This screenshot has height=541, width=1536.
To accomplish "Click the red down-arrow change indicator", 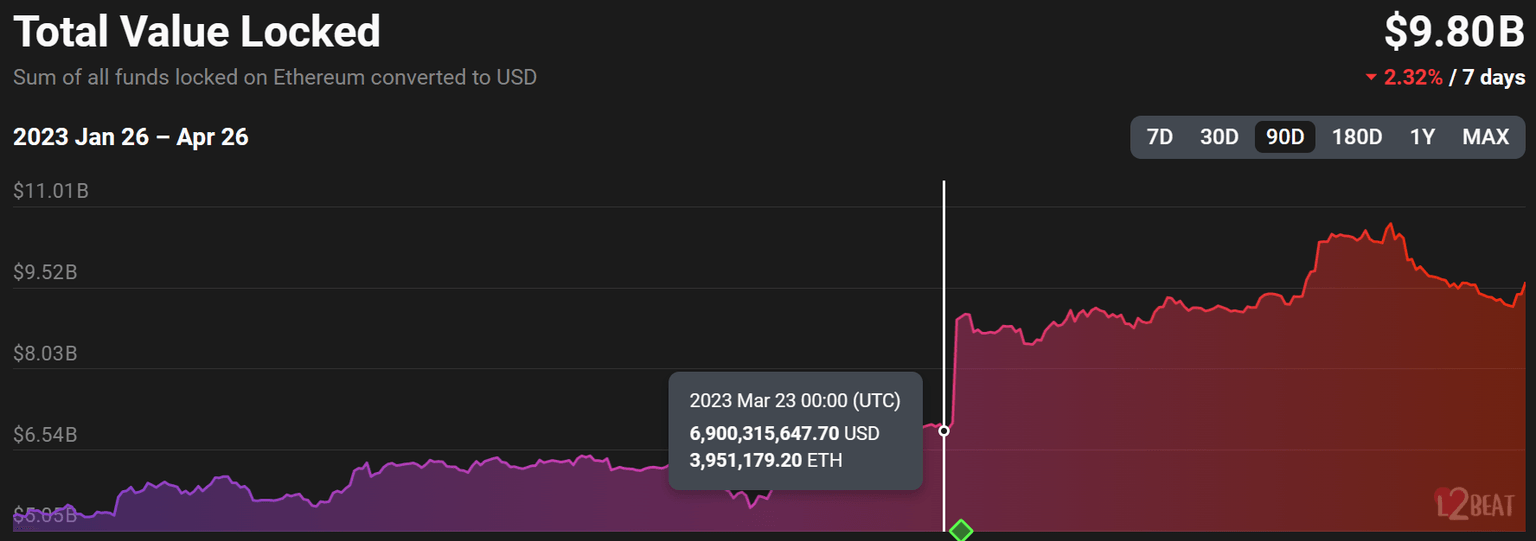I will pyautogui.click(x=1371, y=78).
